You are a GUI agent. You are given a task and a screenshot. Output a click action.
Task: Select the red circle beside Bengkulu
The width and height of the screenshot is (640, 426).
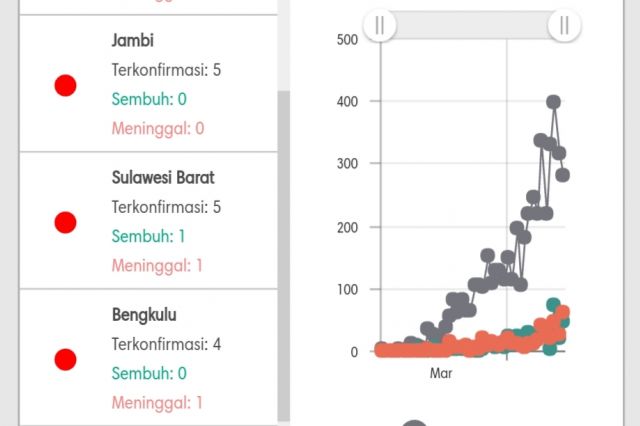65,359
